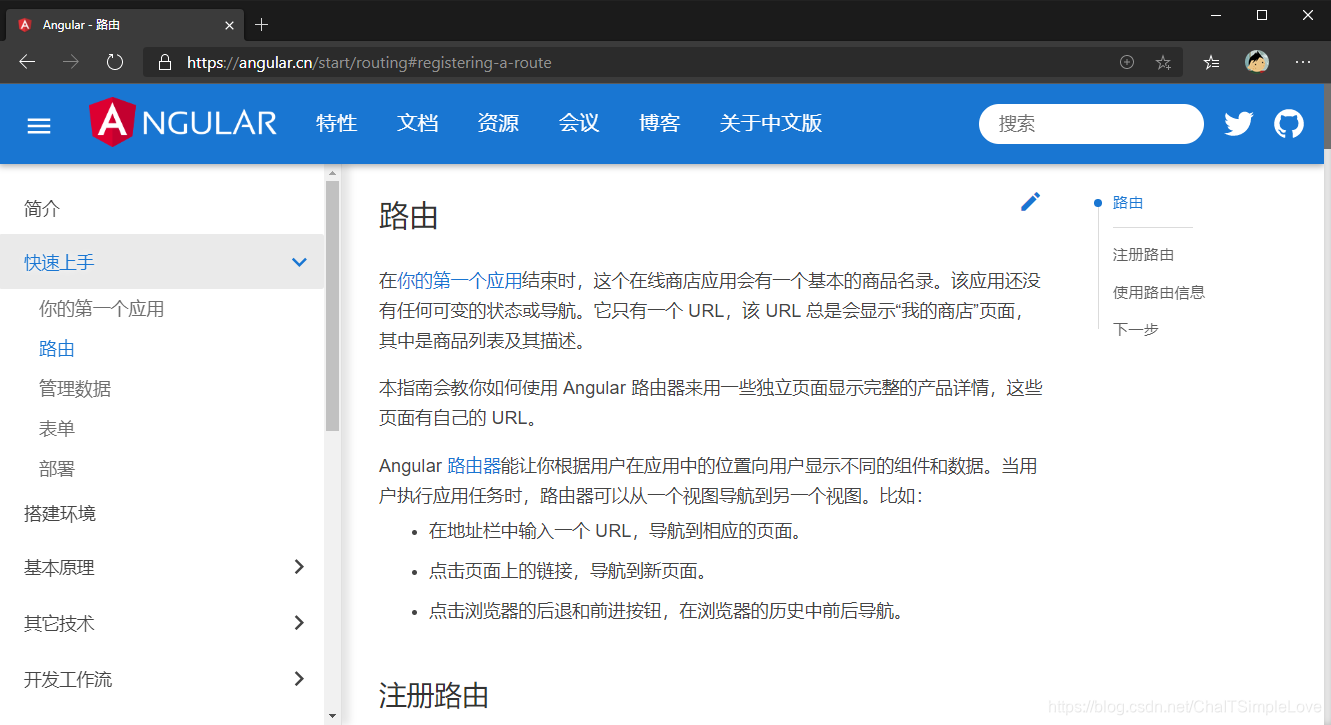Viewport: 1331px width, 725px height.
Task: Click the install app plus icon in the address bar
Action: (1127, 62)
